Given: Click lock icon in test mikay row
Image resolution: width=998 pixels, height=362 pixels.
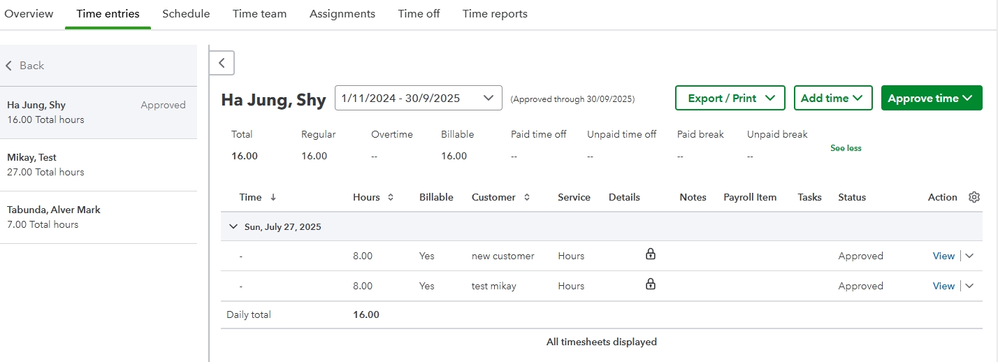Looking at the screenshot, I should click(650, 284).
